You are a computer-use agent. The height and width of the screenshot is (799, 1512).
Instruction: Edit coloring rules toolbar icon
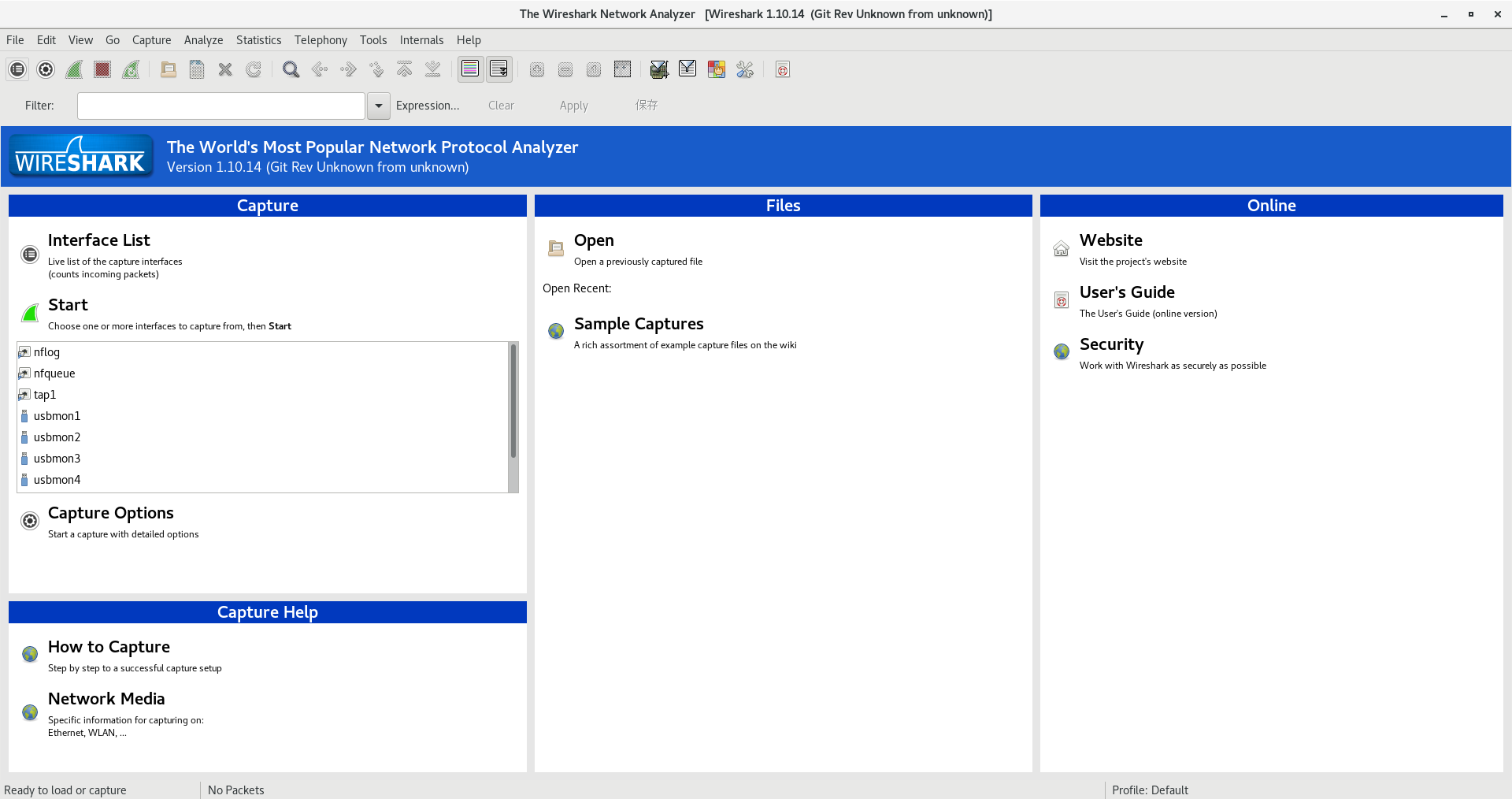(717, 69)
